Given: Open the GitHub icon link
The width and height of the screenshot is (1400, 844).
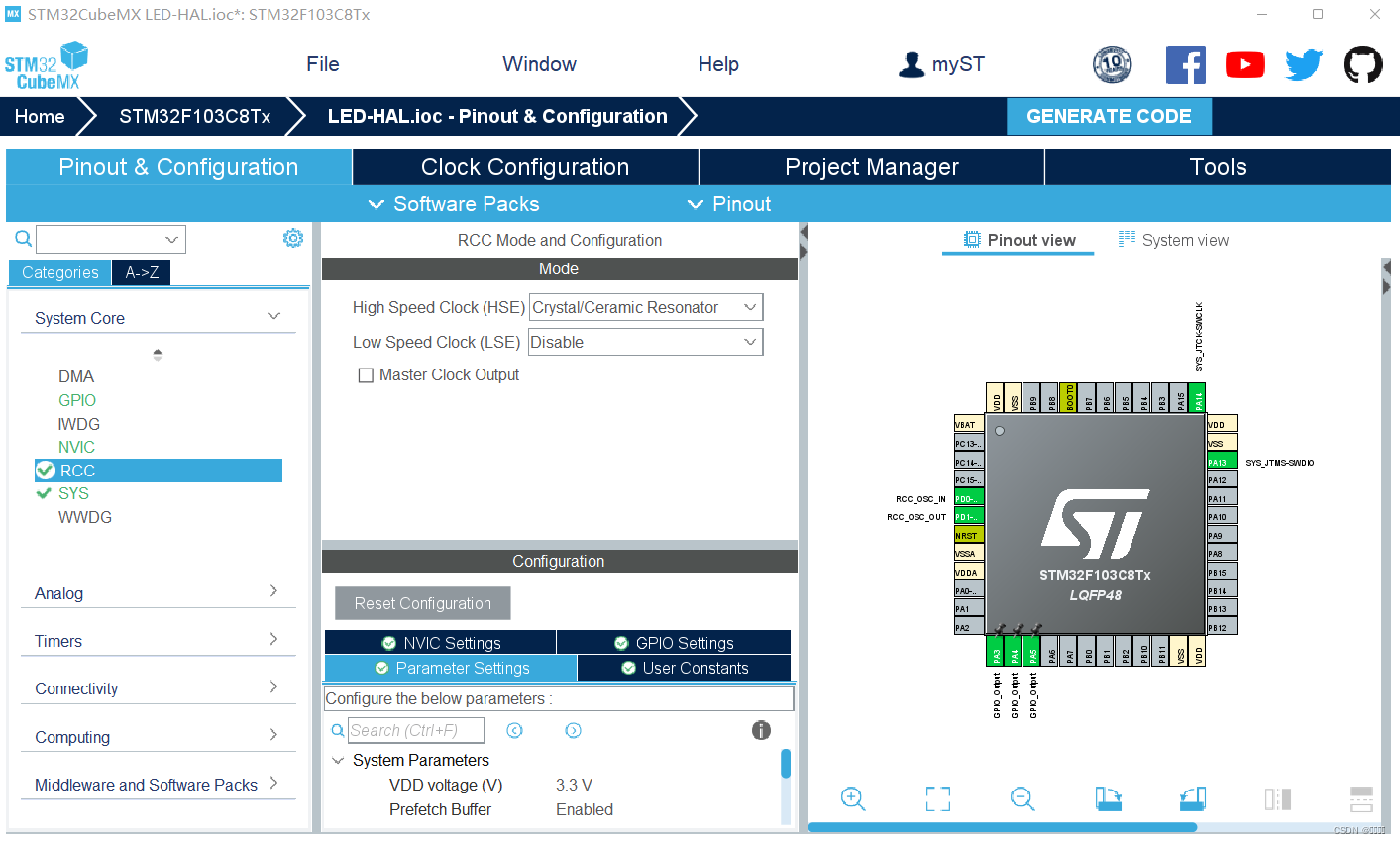Looking at the screenshot, I should pyautogui.click(x=1362, y=65).
